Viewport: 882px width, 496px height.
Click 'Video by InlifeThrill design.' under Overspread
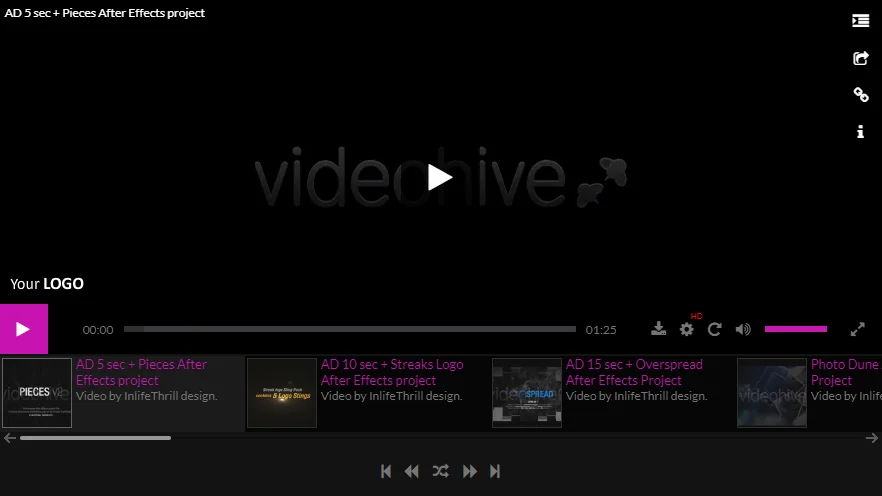[636, 396]
